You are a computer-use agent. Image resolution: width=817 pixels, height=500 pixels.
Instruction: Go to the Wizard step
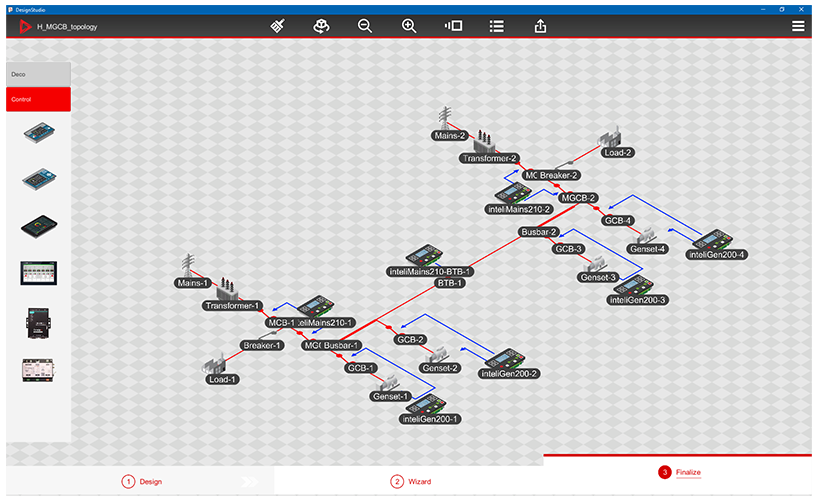[x=411, y=482]
